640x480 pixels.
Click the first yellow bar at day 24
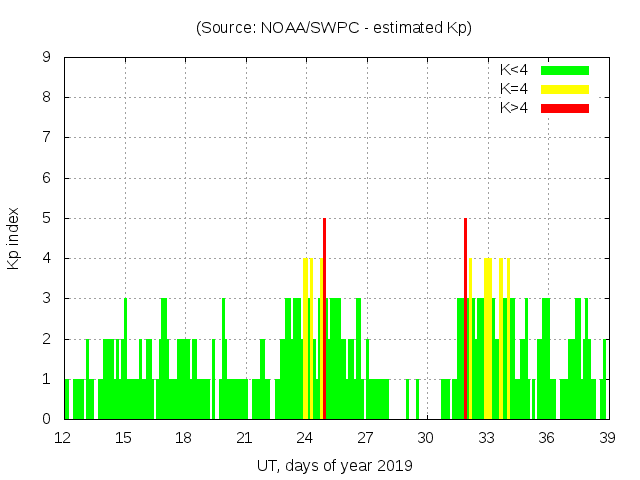pyautogui.click(x=305, y=338)
